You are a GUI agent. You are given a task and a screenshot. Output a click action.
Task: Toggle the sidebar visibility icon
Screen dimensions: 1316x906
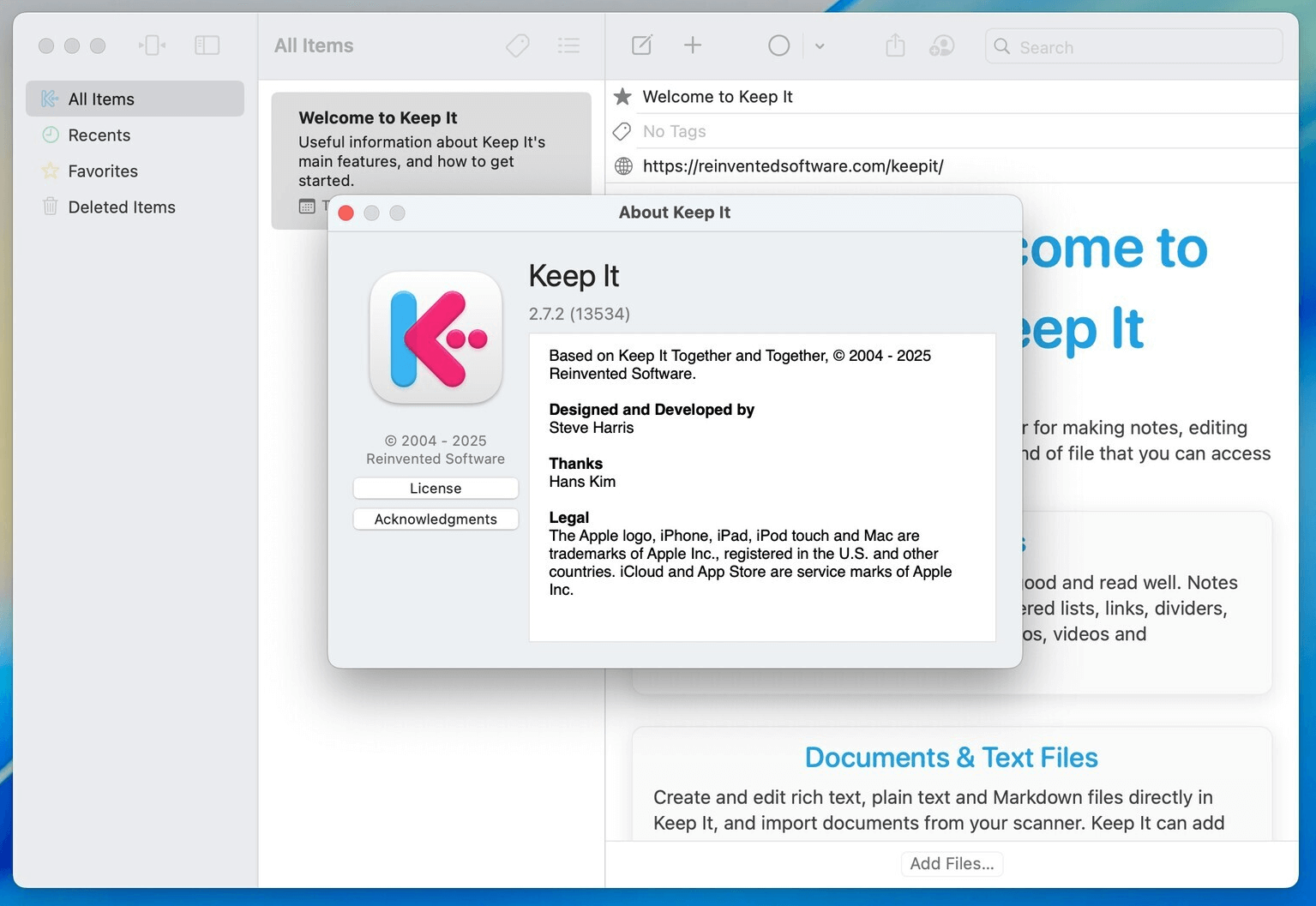click(x=207, y=45)
